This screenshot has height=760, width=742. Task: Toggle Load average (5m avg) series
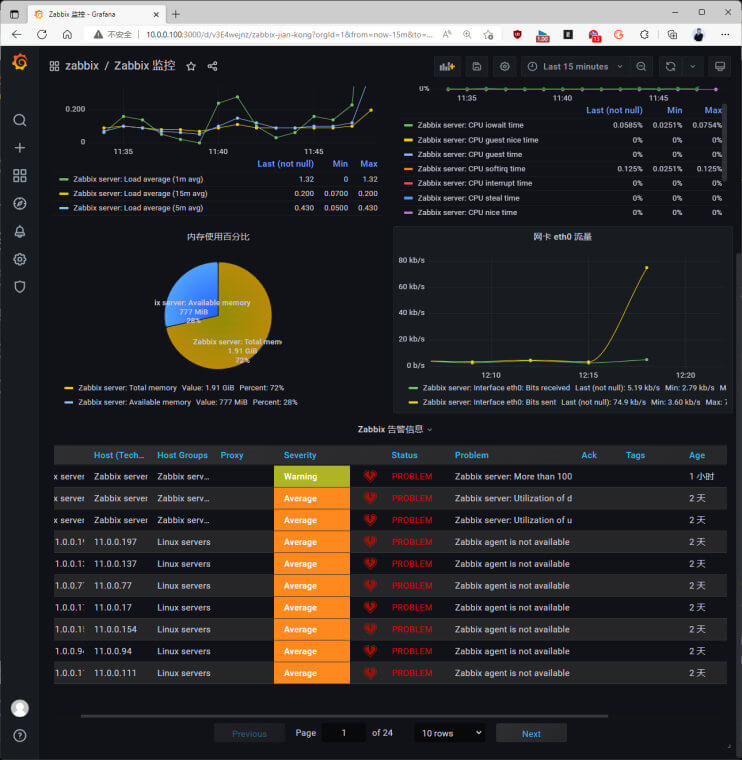pyautogui.click(x=138, y=208)
